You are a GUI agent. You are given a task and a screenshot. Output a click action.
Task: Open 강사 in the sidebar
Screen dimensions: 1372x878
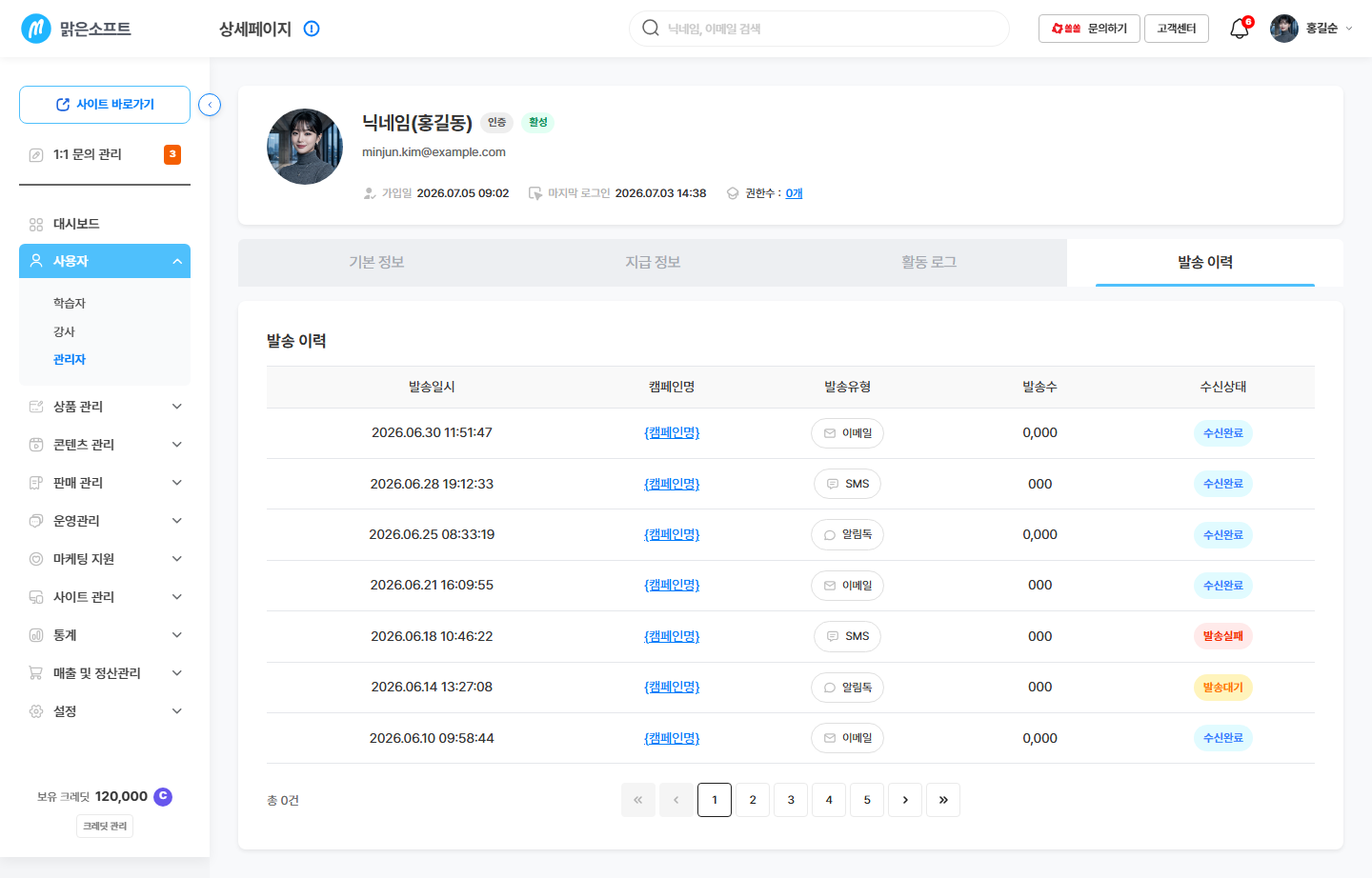click(64, 331)
